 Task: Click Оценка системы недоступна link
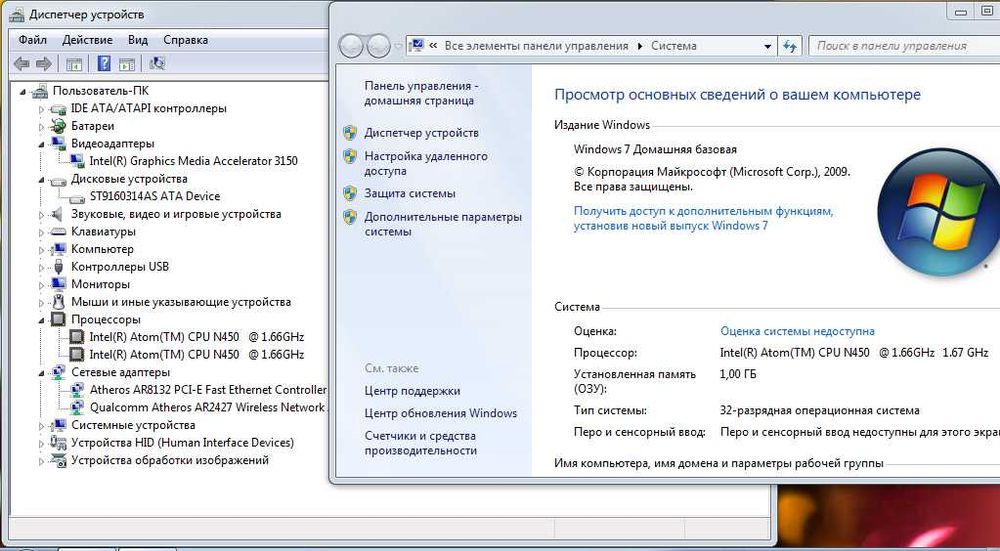(797, 331)
